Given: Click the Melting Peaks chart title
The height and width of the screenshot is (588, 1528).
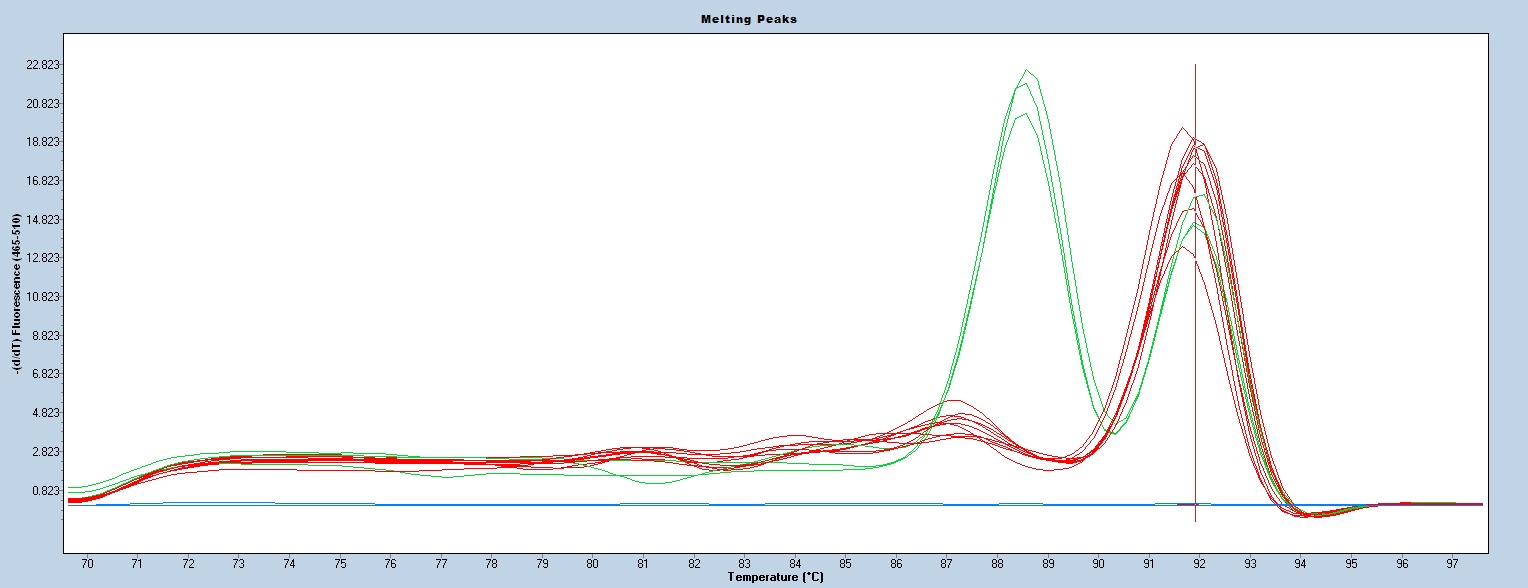Looking at the screenshot, I should point(763,19).
